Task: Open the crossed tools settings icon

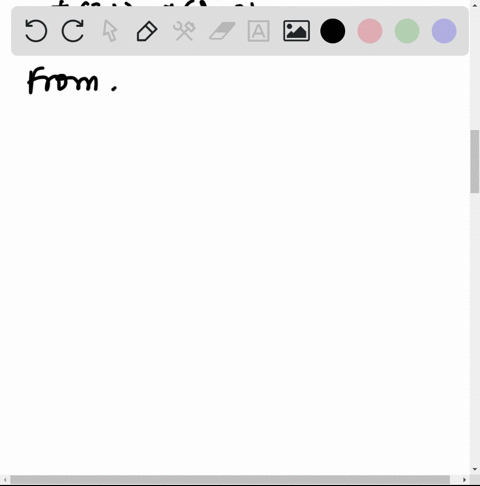Action: [184, 31]
